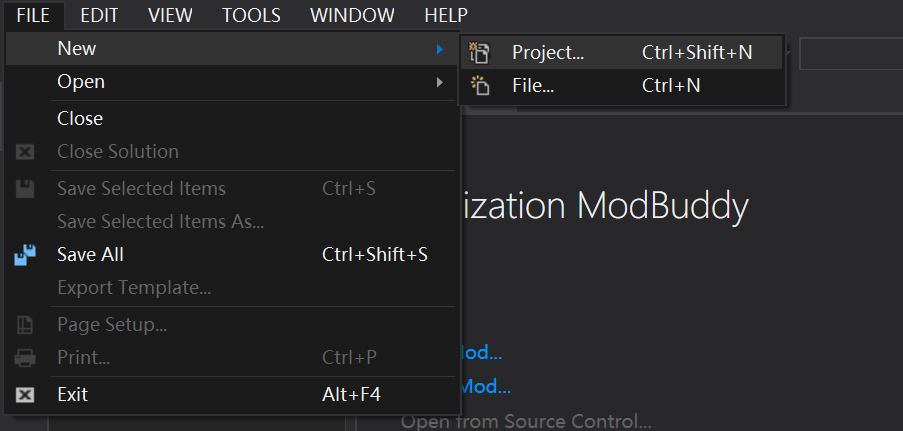The width and height of the screenshot is (903, 431).
Task: Click the Open from Source Control link
Action: click(526, 421)
